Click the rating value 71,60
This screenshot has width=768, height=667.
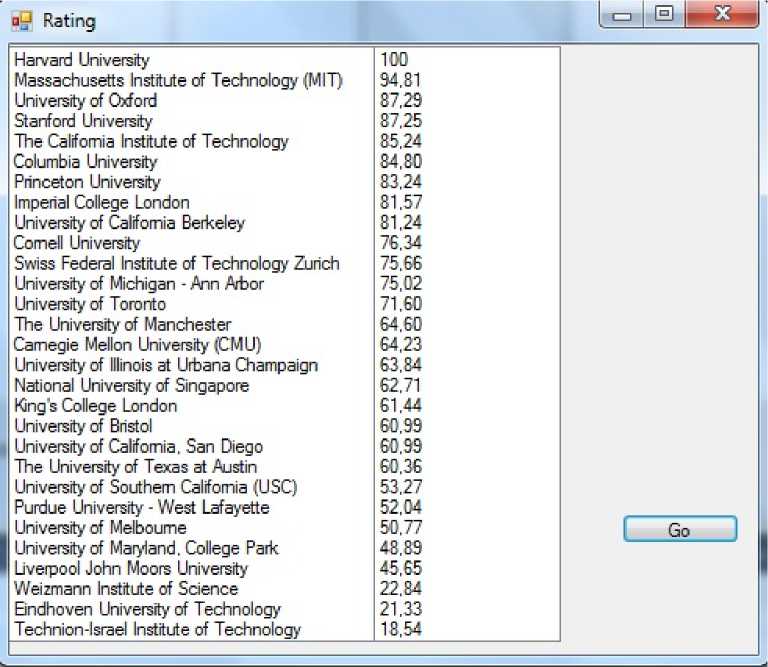click(401, 304)
